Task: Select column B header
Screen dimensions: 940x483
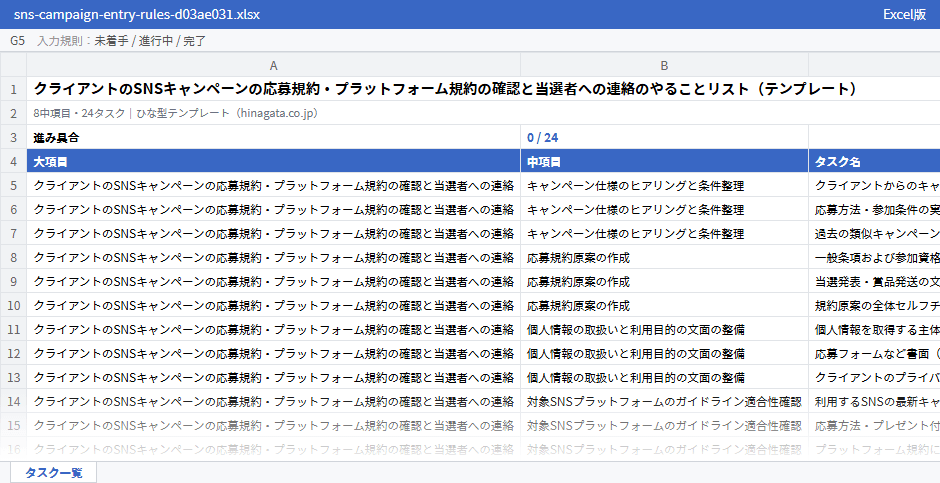Action: pyautogui.click(x=664, y=65)
